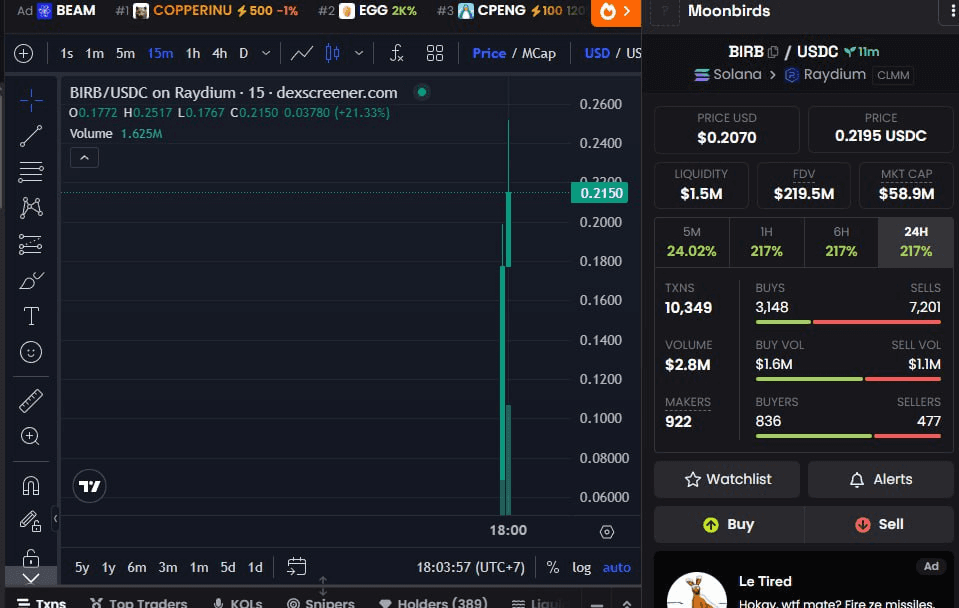This screenshot has width=959, height=608.
Task: Select the trend line drawing tool
Action: [x=31, y=136]
